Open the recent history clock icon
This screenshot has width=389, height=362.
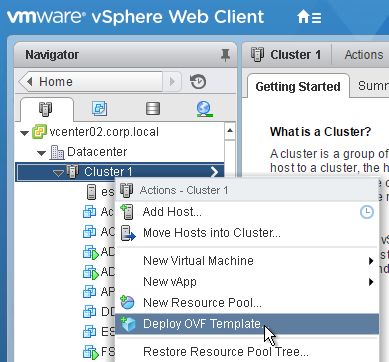pyautogui.click(x=198, y=82)
